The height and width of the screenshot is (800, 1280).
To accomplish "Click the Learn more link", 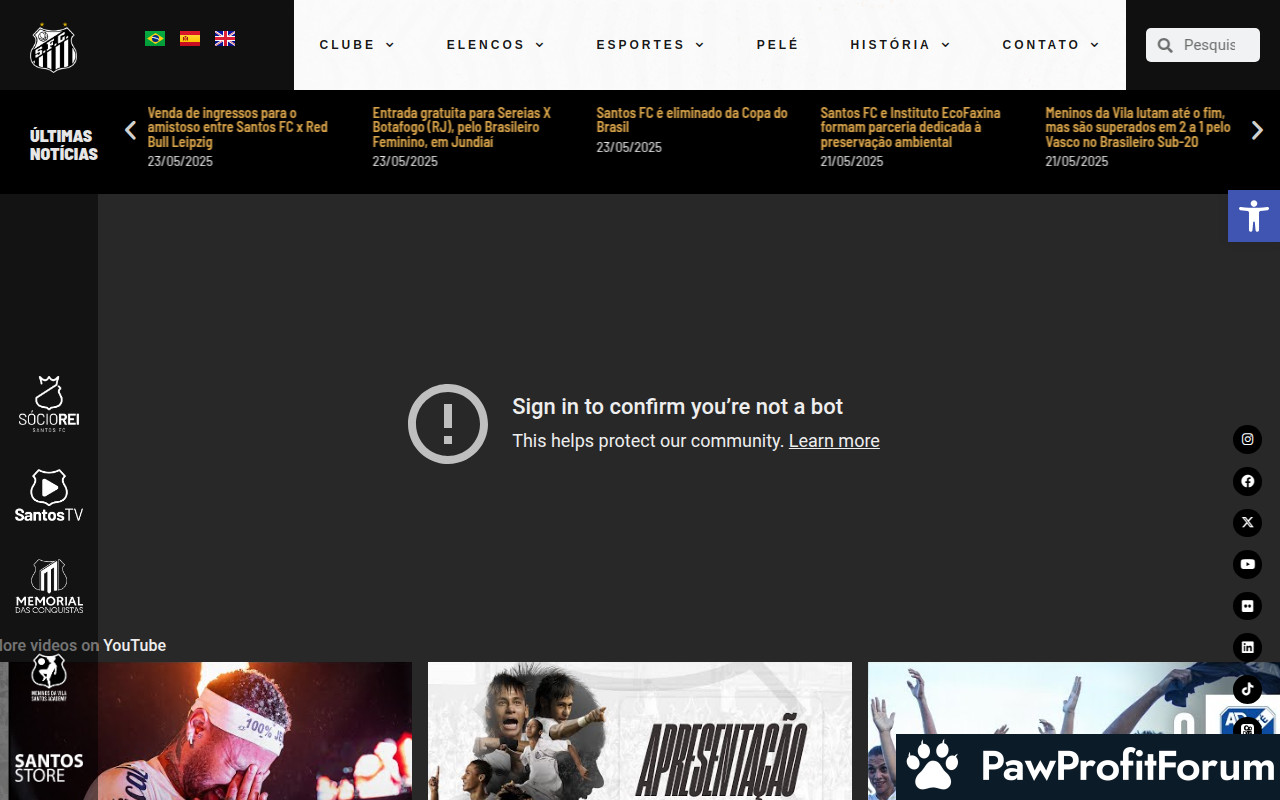I will point(834,441).
